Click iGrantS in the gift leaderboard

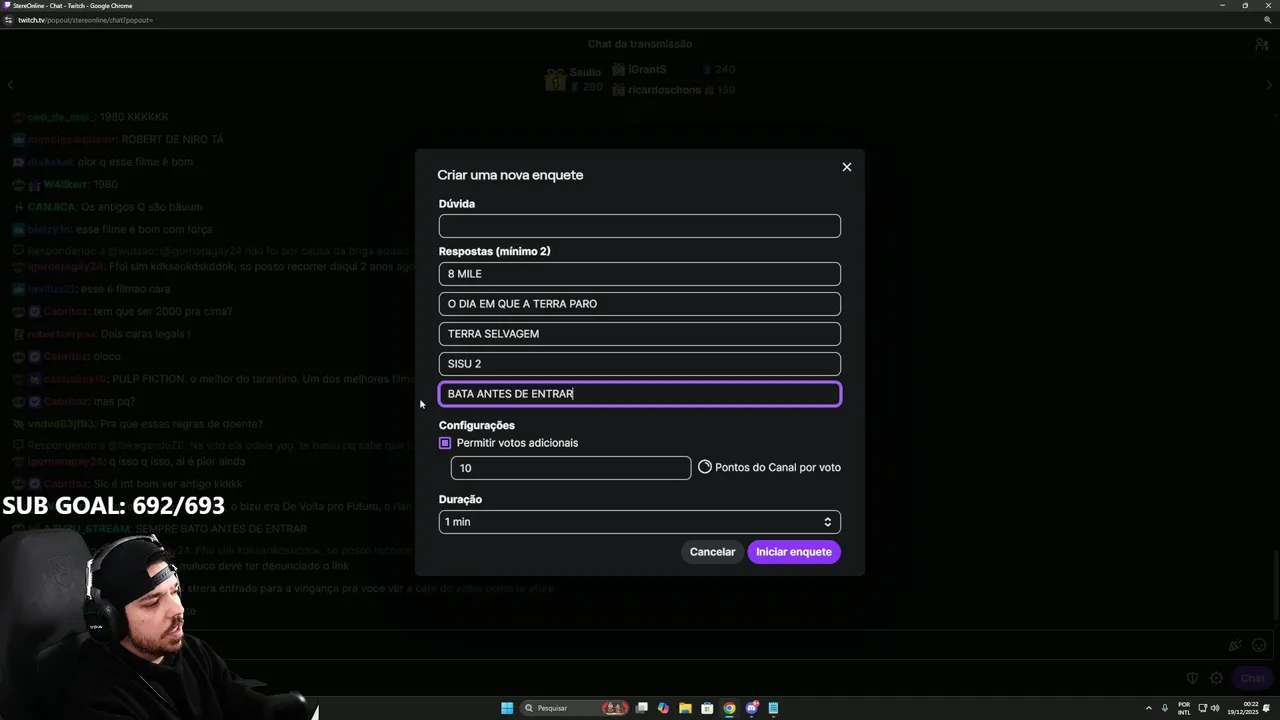pyautogui.click(x=647, y=70)
